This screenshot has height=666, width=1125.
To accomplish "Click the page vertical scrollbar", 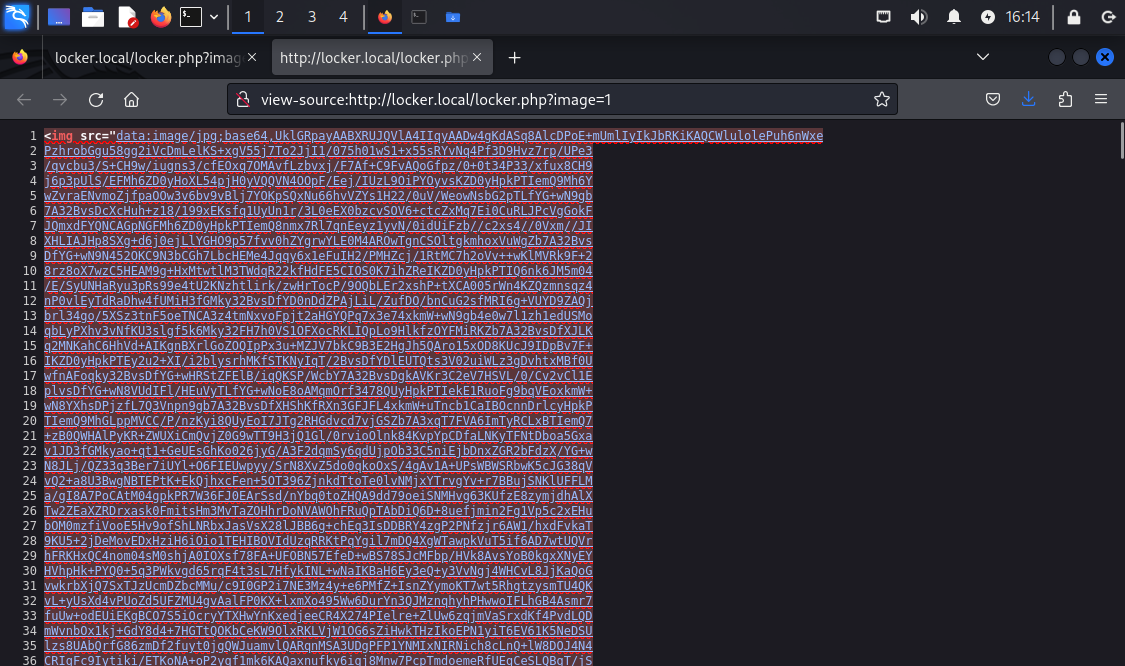I will pos(1120,400).
